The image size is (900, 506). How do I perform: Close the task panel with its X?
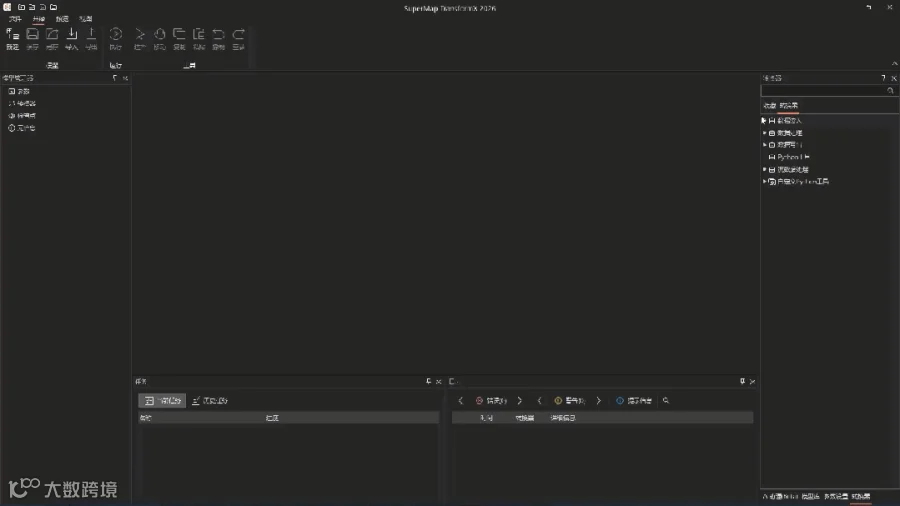tap(439, 382)
